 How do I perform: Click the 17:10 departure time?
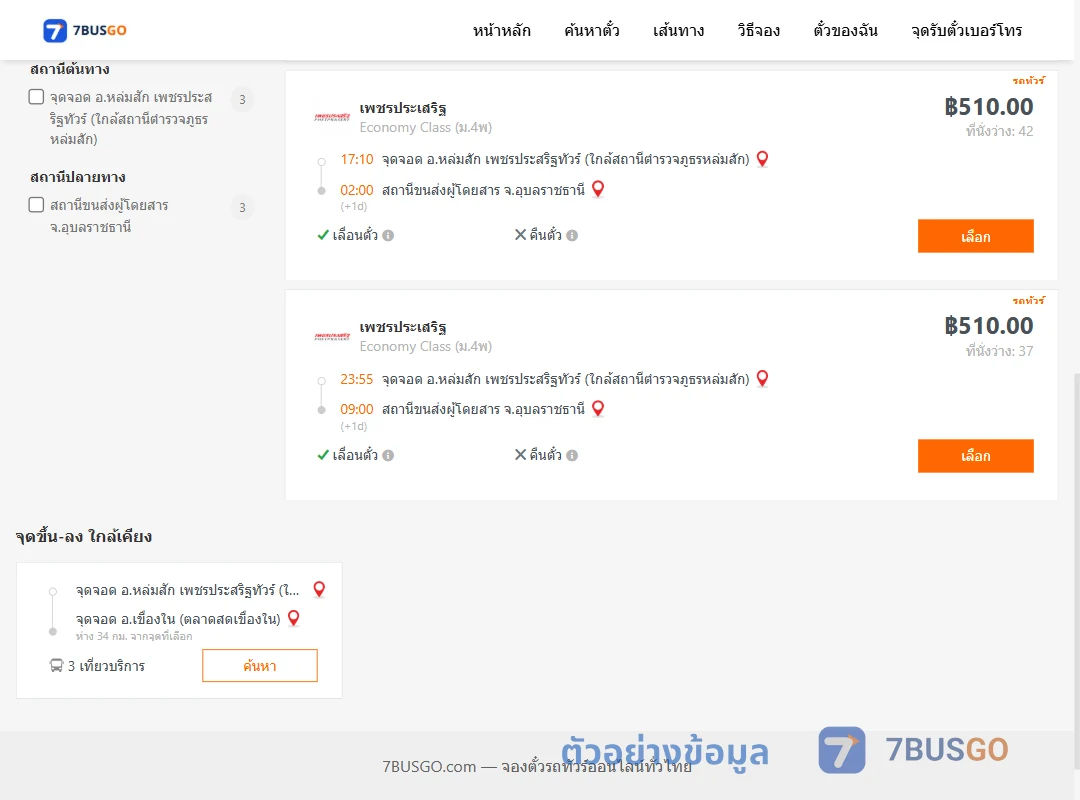point(357,159)
